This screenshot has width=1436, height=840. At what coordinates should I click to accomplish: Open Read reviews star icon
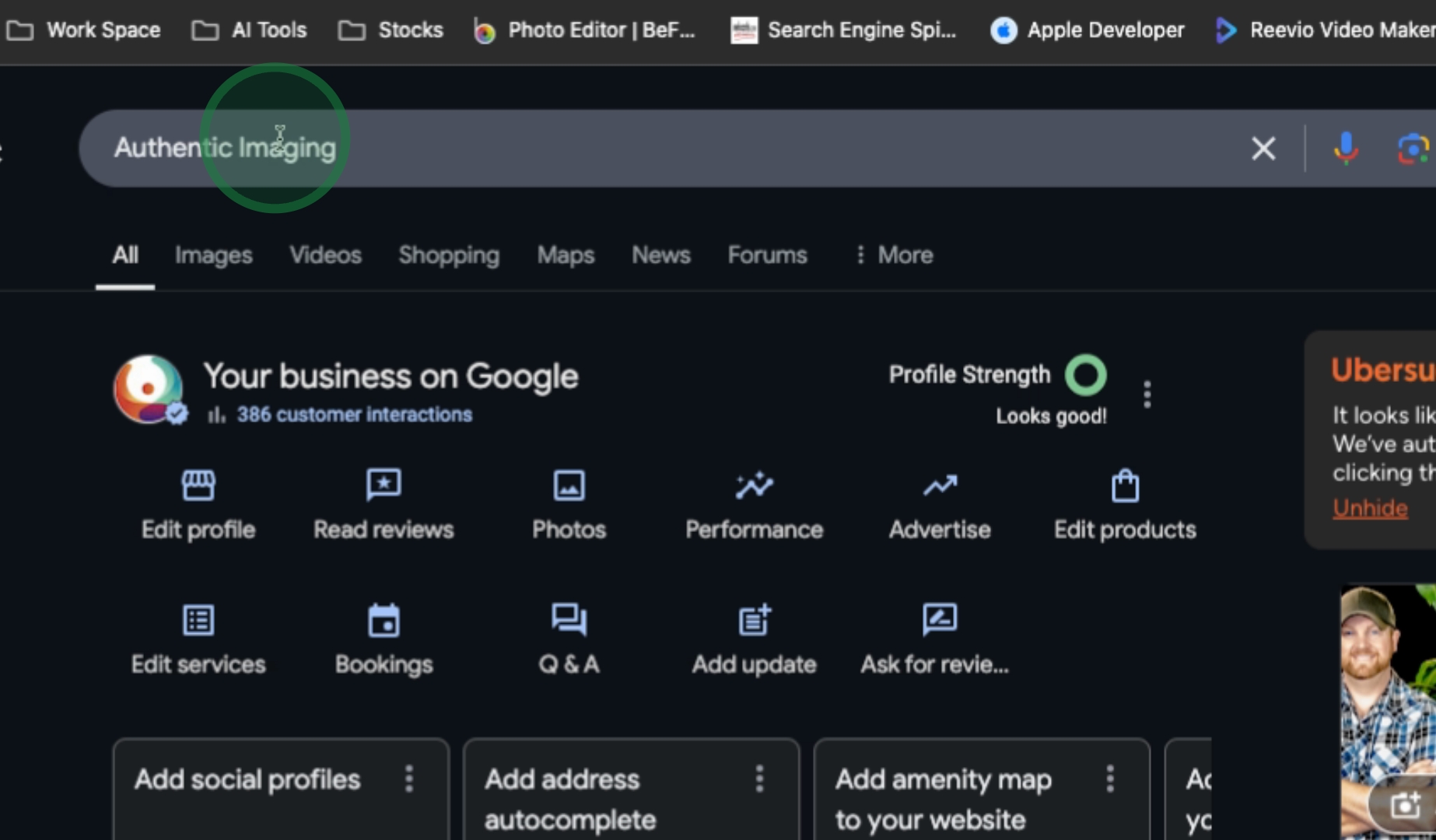click(384, 485)
